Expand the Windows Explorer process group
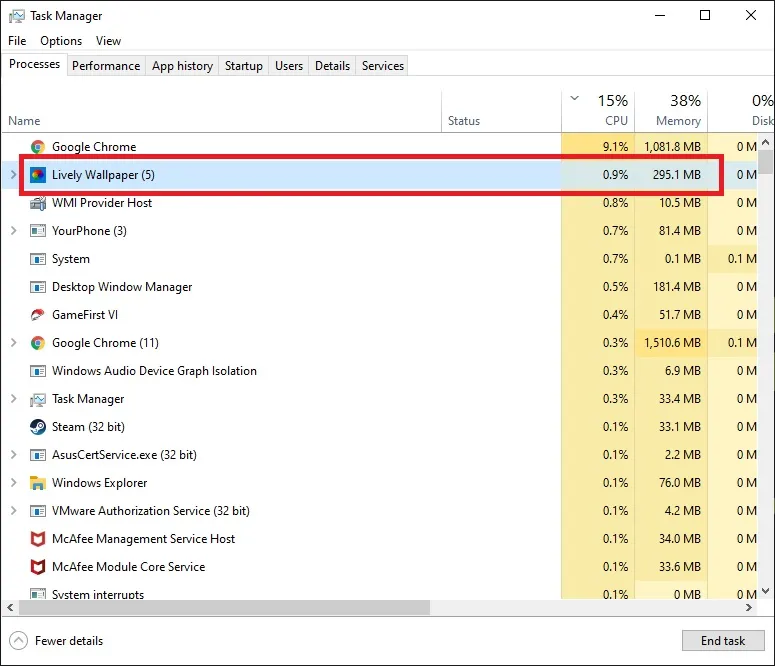Image resolution: width=775 pixels, height=666 pixels. (13, 483)
